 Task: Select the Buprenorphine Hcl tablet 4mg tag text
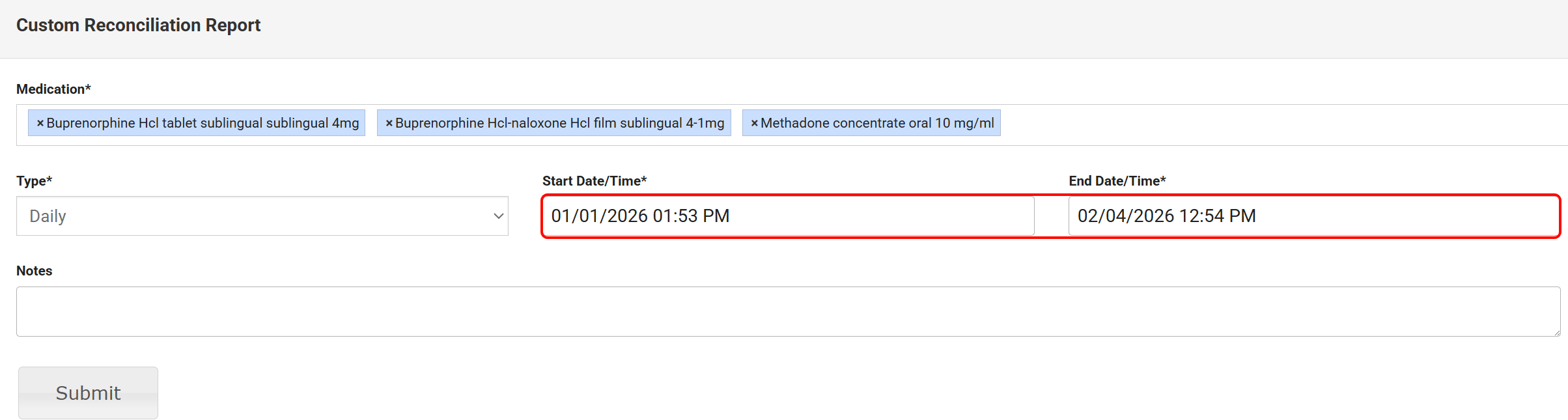click(x=203, y=123)
